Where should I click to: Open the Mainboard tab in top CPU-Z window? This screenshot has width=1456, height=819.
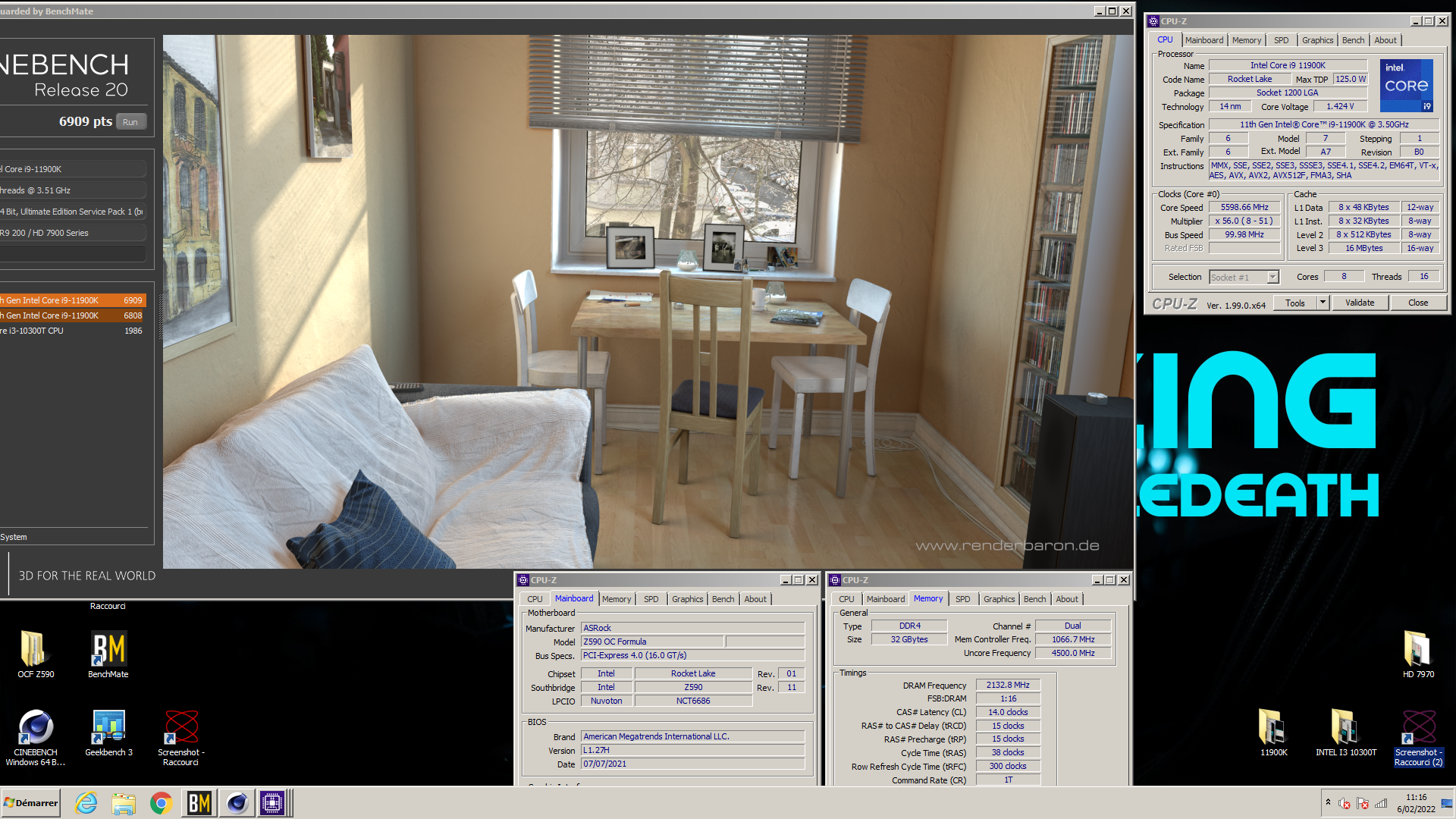[x=1204, y=40]
